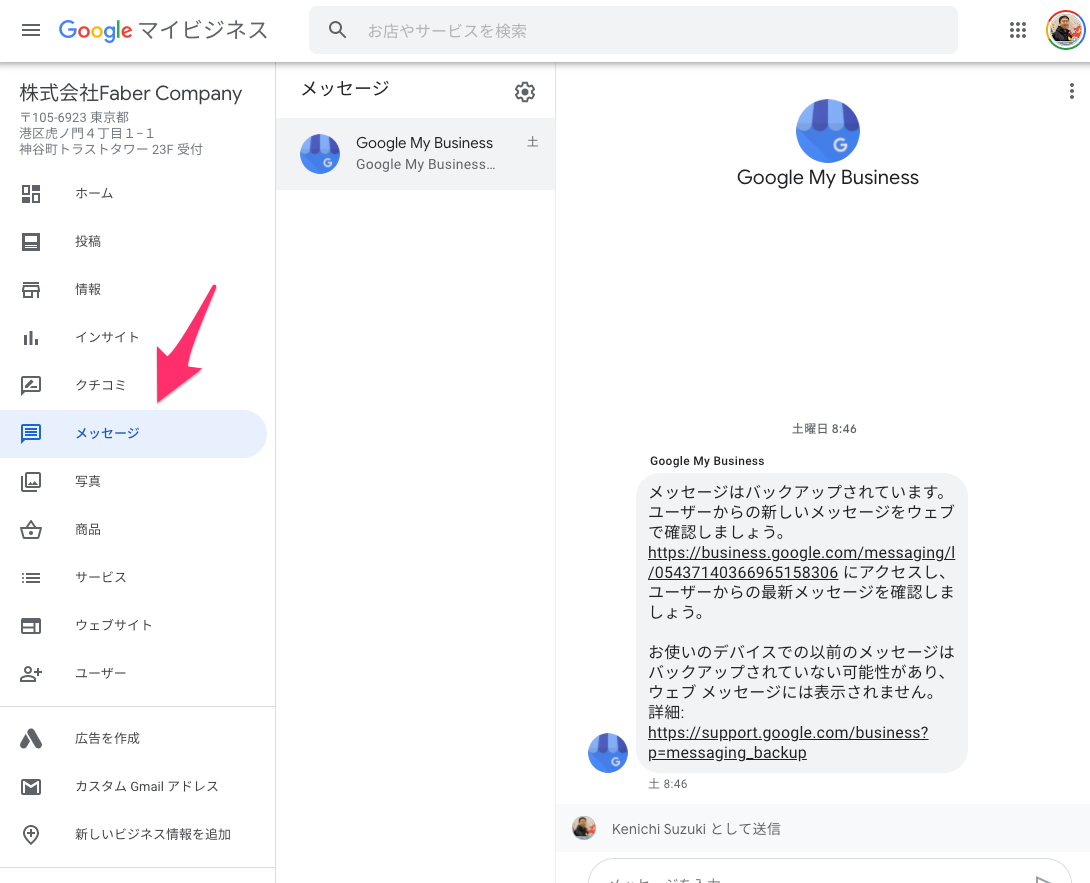Click the sender avatar beside message bubble

pyautogui.click(x=608, y=752)
